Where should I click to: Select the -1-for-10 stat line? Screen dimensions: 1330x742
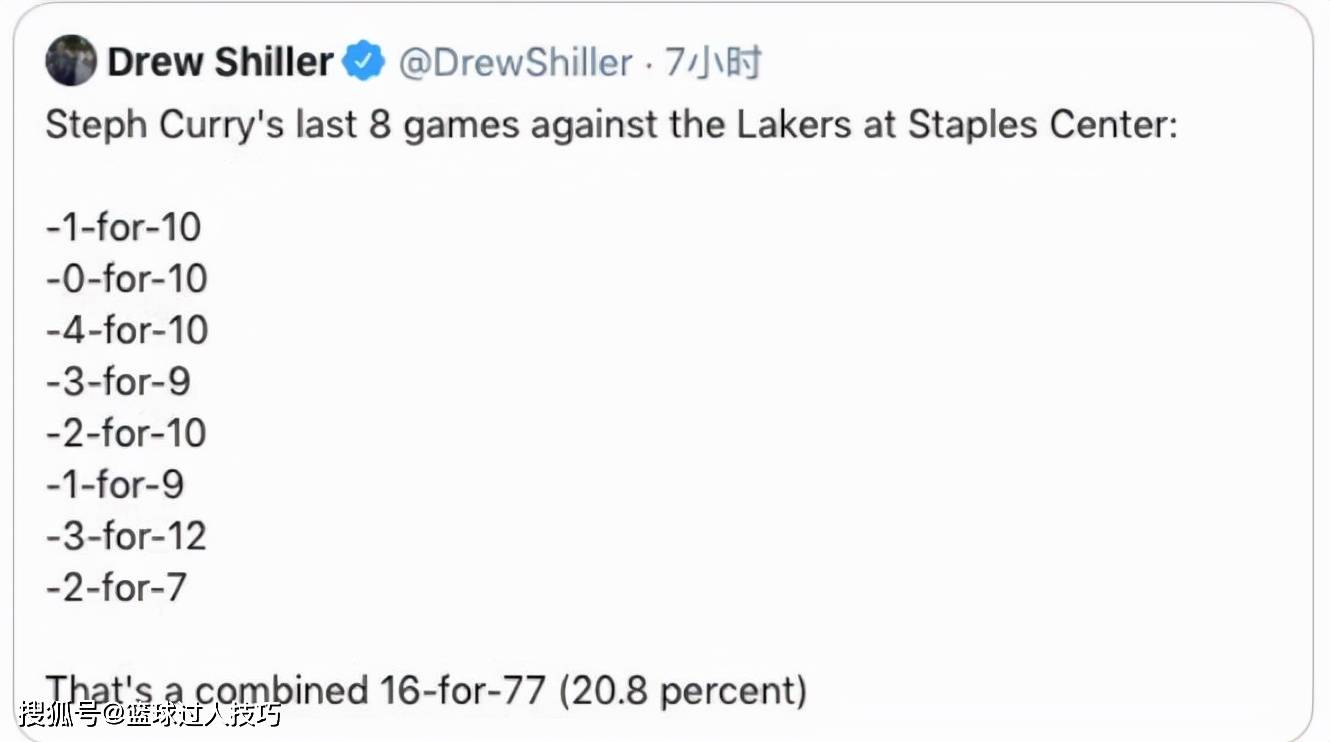pyautogui.click(x=124, y=228)
